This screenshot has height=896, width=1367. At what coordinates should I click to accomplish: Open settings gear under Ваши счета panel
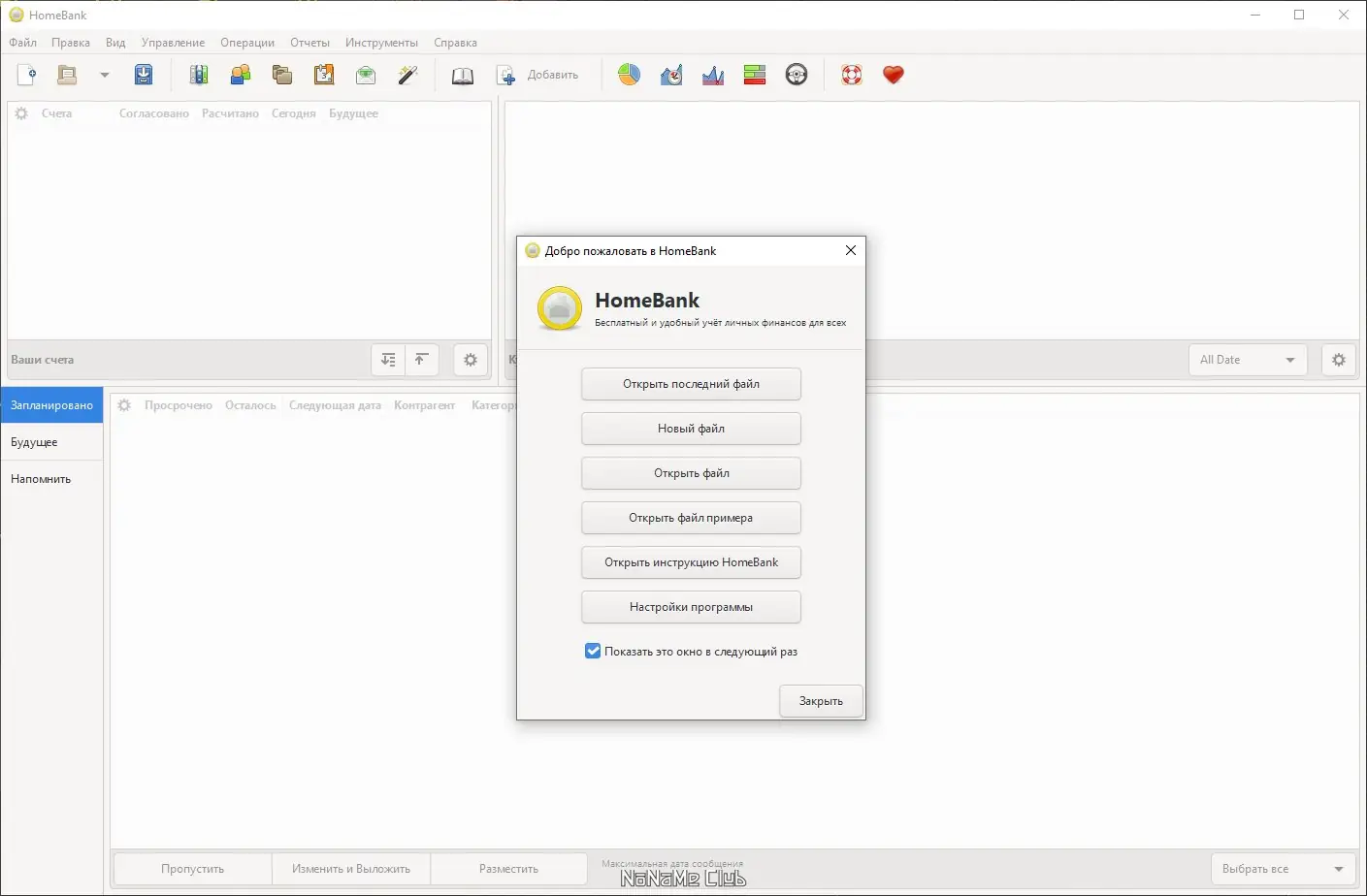pyautogui.click(x=471, y=360)
